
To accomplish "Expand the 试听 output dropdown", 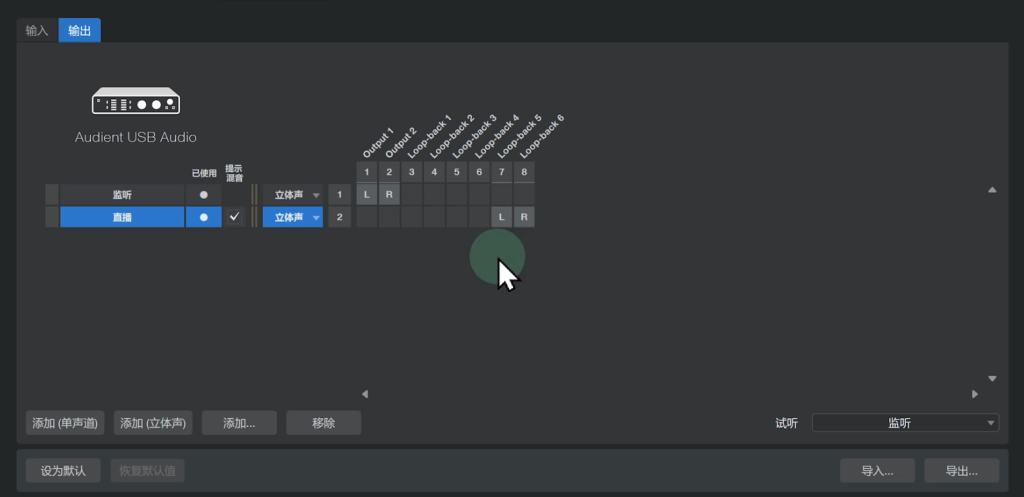I will (905, 423).
